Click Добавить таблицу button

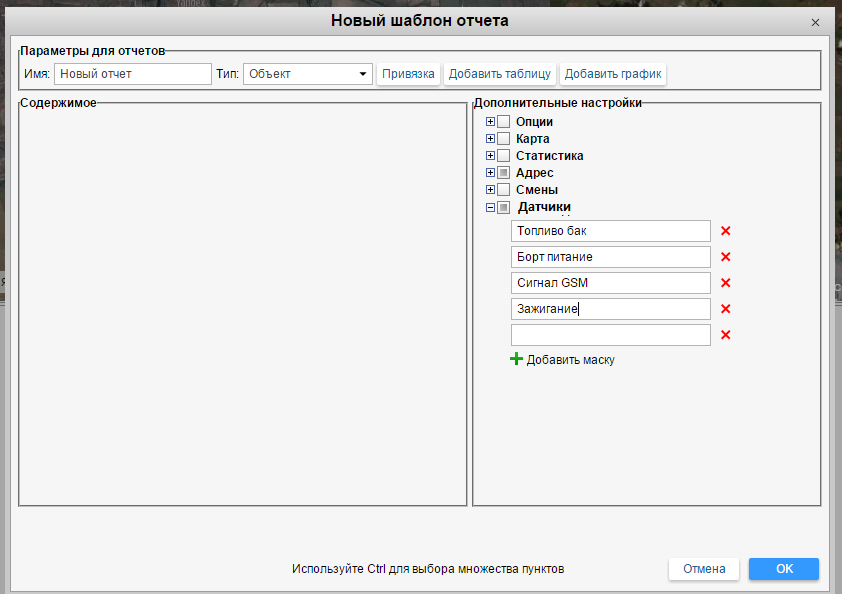click(499, 74)
